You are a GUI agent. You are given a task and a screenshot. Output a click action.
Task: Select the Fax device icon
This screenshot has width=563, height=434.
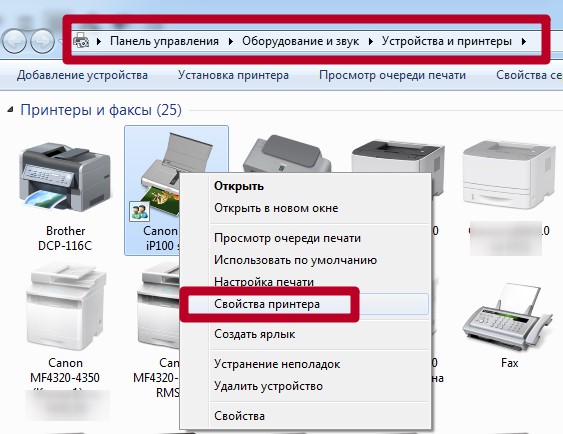click(x=509, y=316)
